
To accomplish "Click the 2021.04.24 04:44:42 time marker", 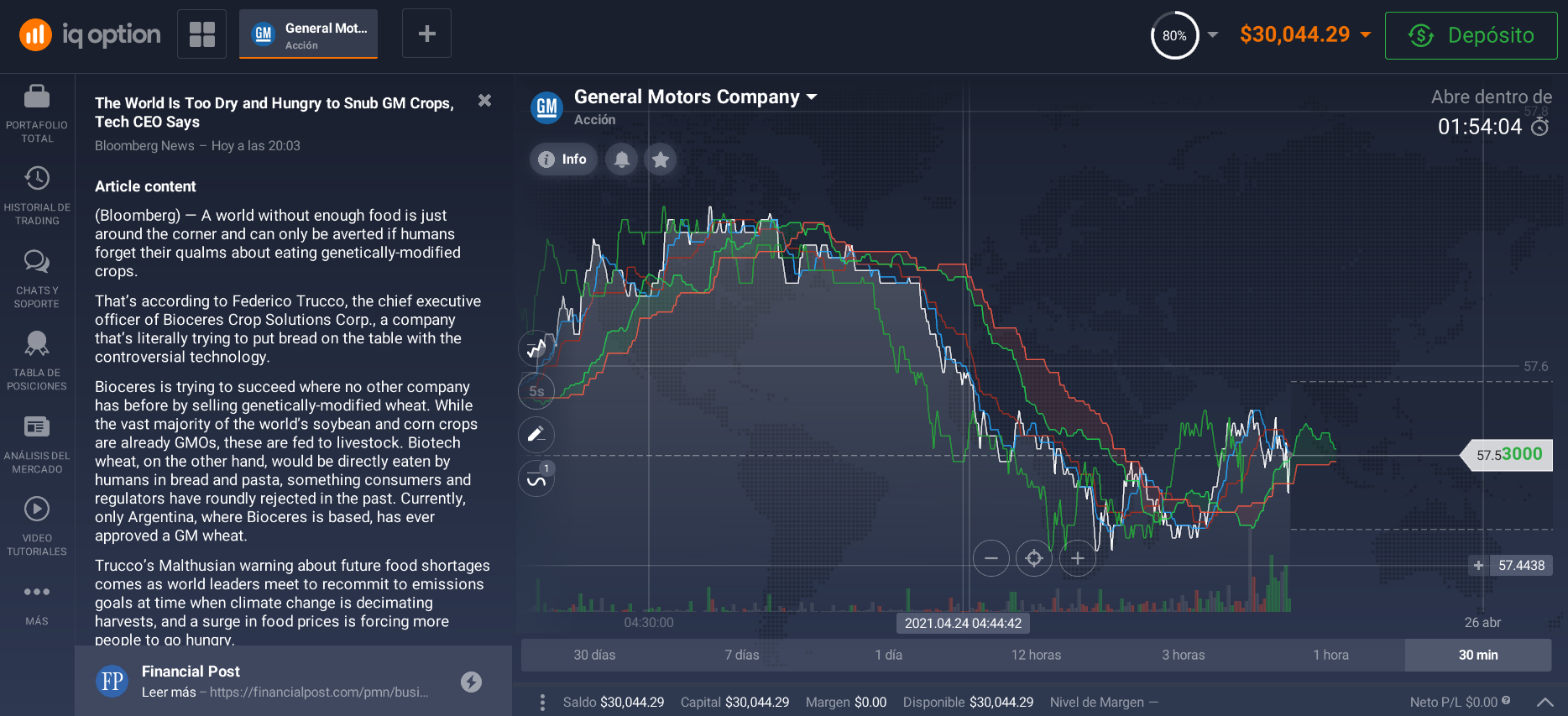I will point(963,624).
